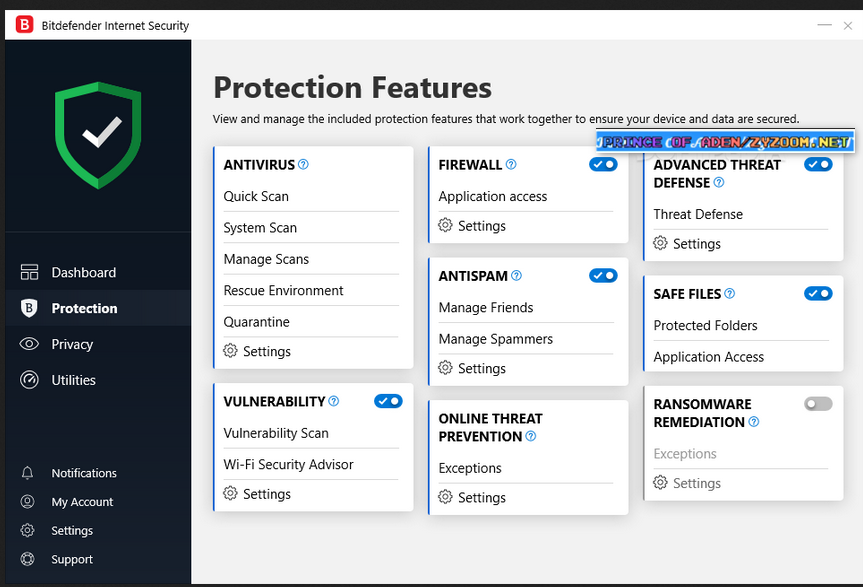Viewport: 863px width, 587px height.
Task: Click the My Account person icon
Action: click(28, 501)
